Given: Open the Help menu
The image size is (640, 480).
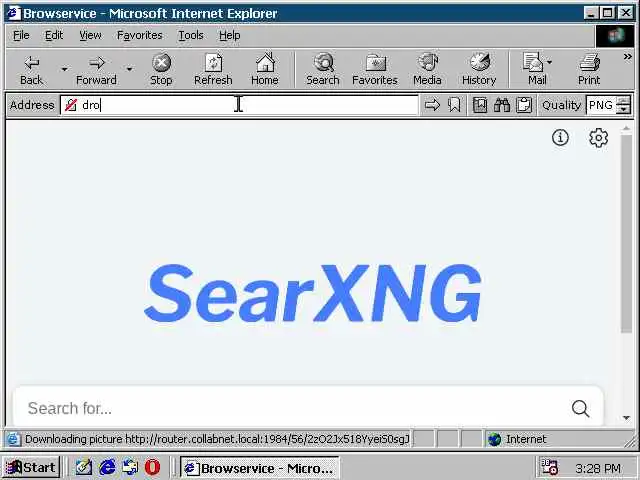Looking at the screenshot, I should [229, 36].
